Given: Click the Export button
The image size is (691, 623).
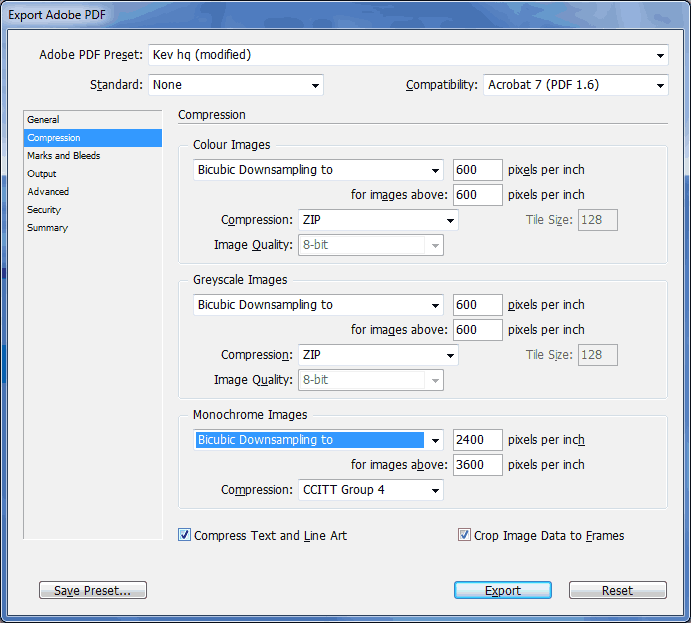Looking at the screenshot, I should [x=503, y=590].
